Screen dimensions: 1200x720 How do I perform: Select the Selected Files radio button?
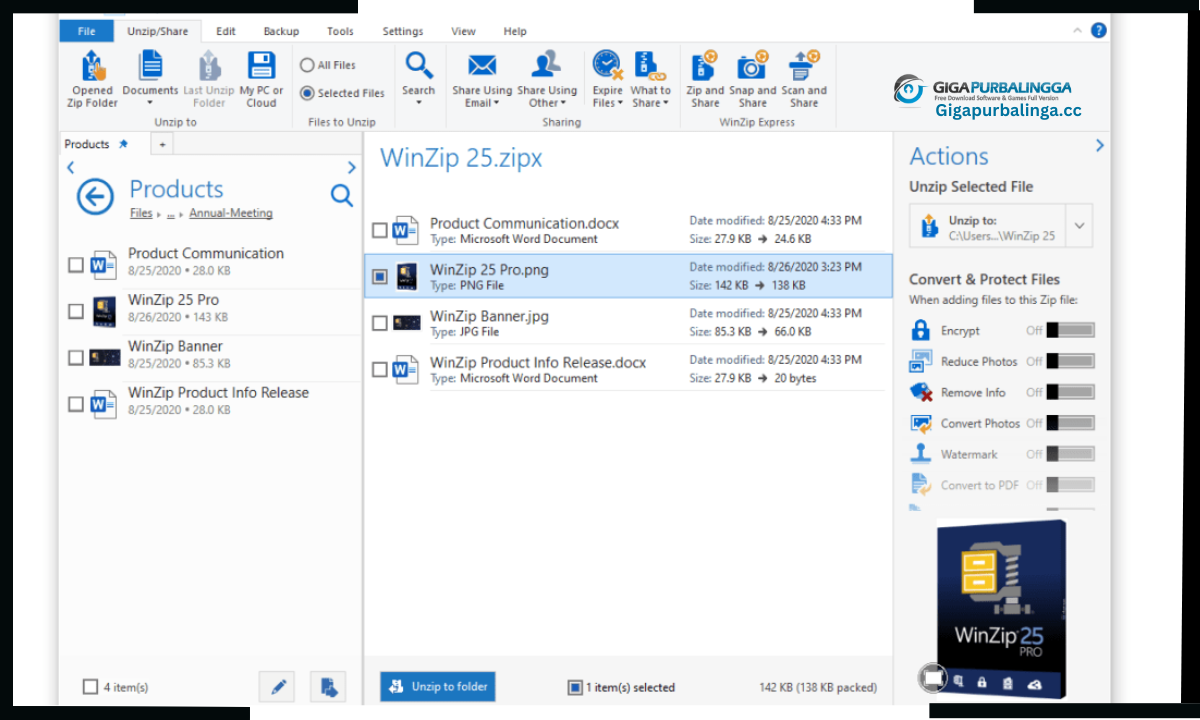tap(307, 93)
